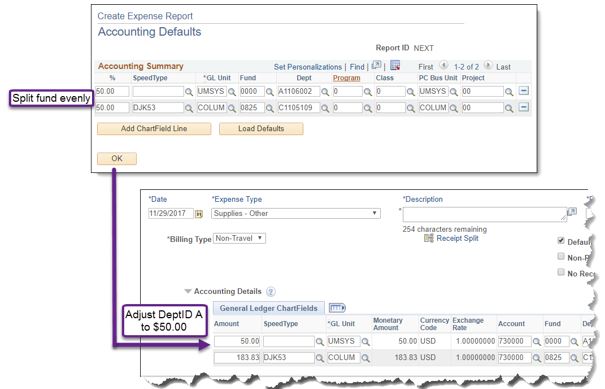The width and height of the screenshot is (605, 389).
Task: Go to next row with Last arrow icon
Action: point(488,65)
